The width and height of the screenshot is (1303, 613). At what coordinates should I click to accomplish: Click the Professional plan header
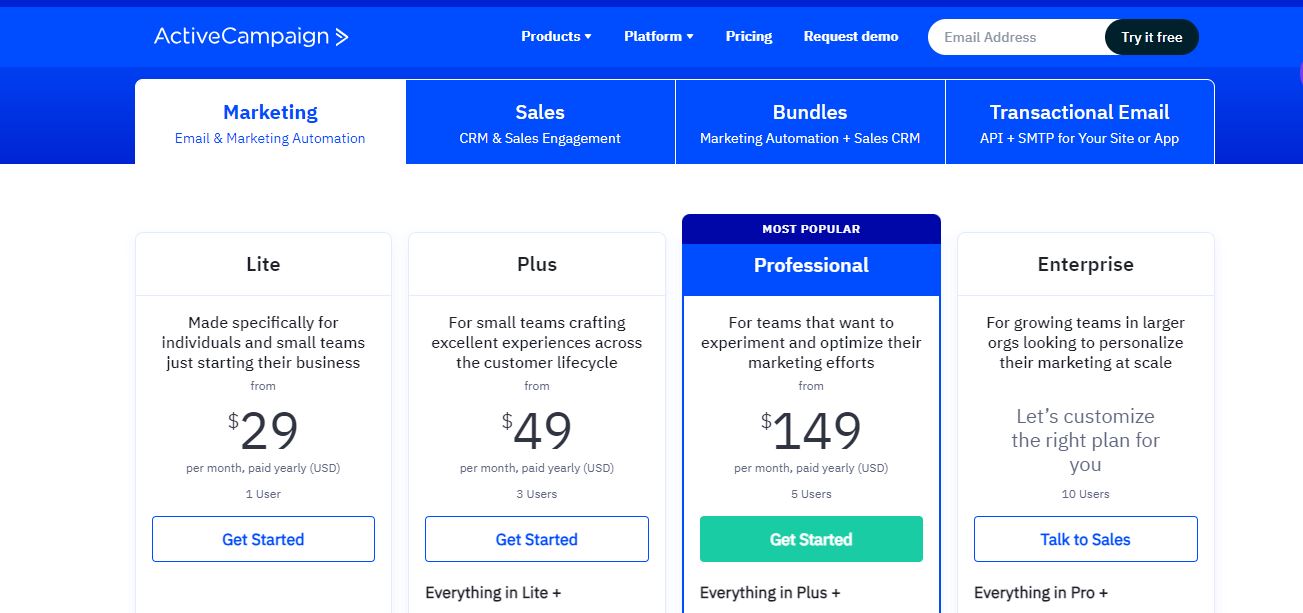click(811, 265)
